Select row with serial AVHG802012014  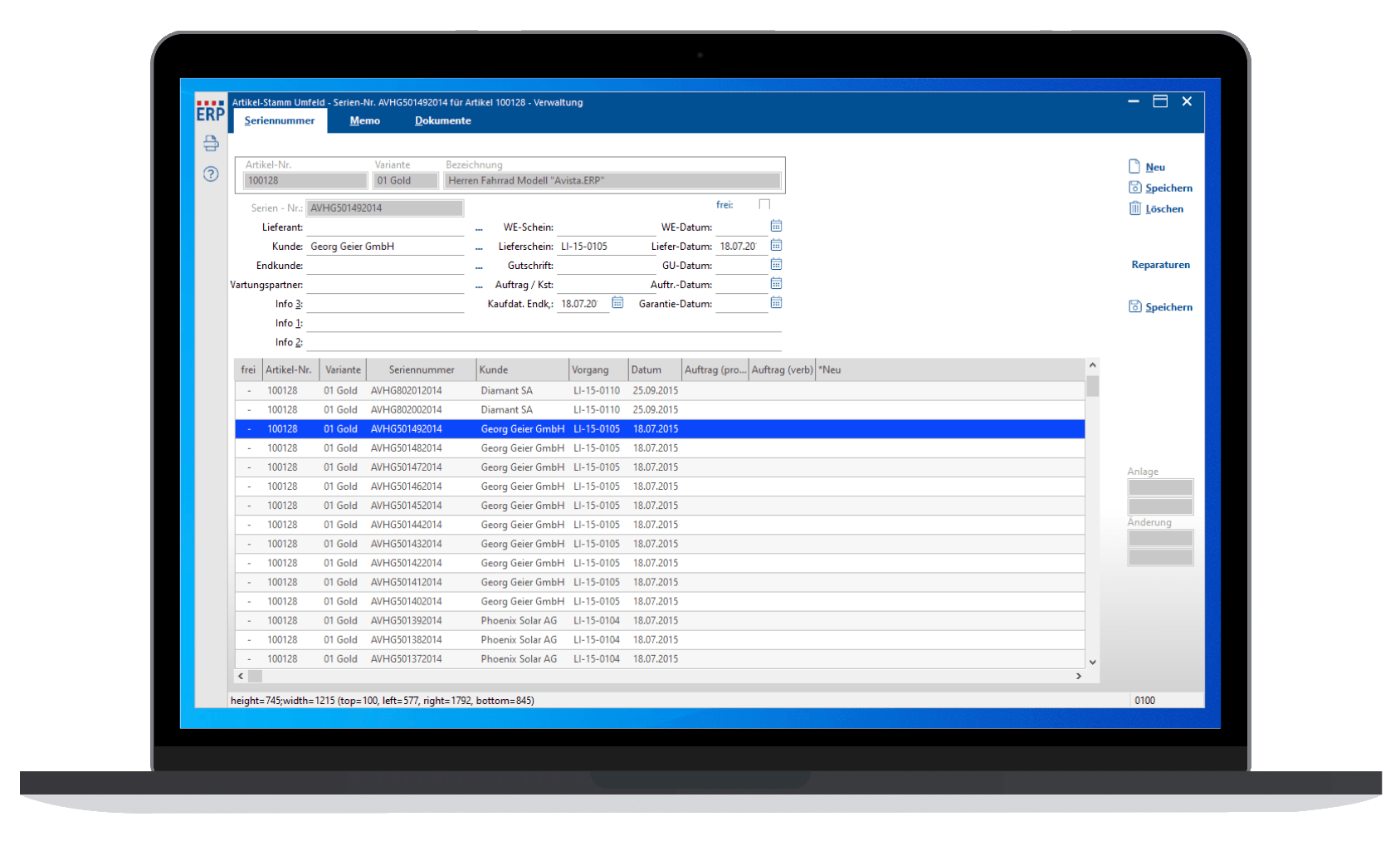tap(660, 390)
